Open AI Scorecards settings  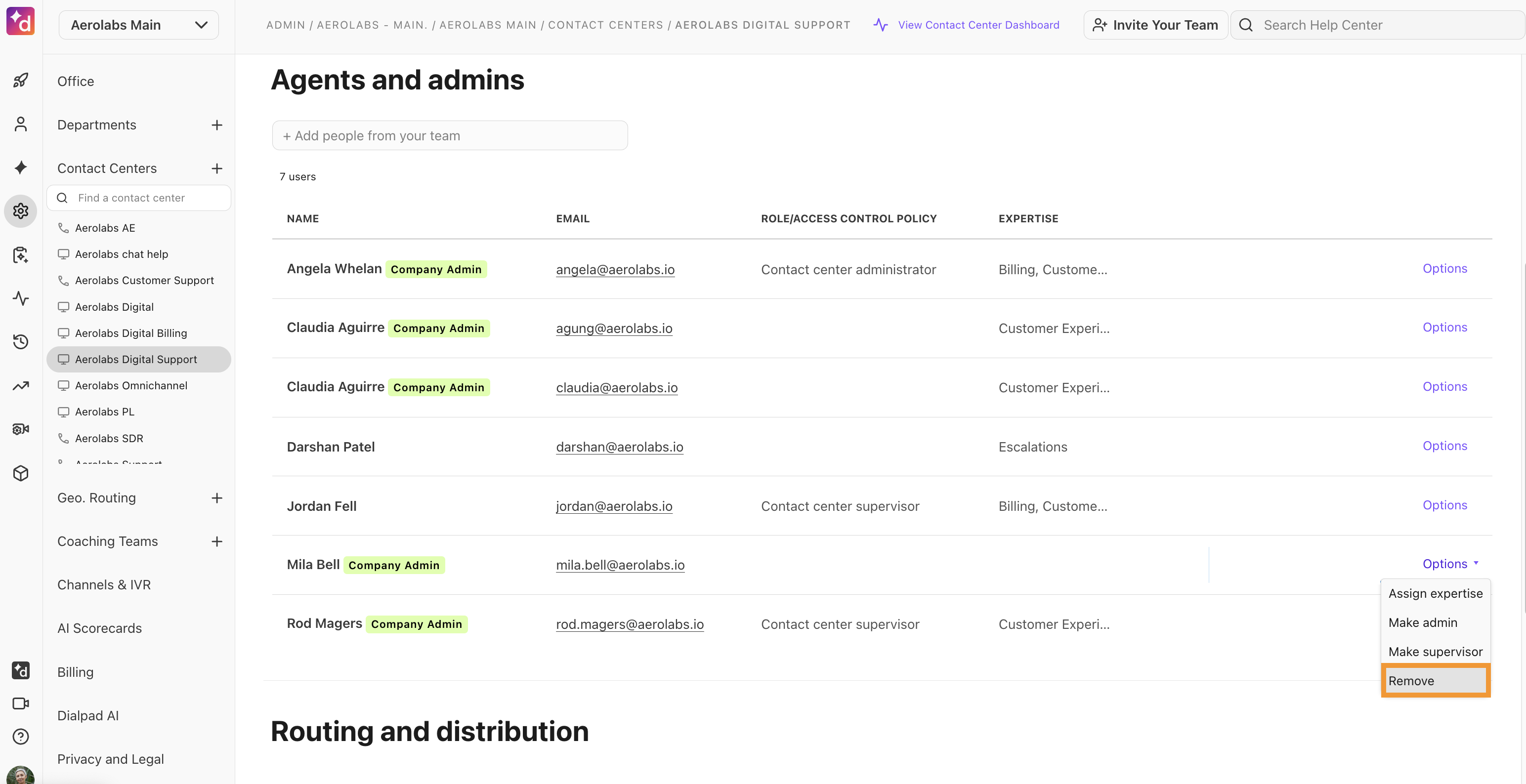click(x=99, y=628)
